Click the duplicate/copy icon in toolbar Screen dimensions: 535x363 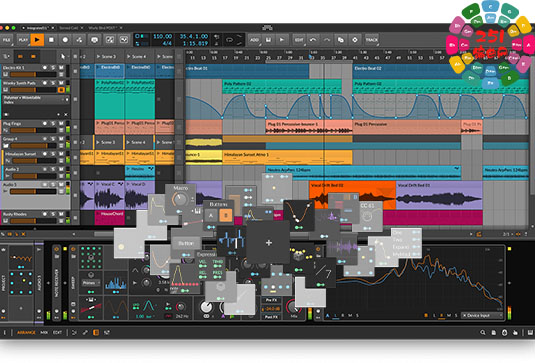pyautogui.click(x=341, y=40)
